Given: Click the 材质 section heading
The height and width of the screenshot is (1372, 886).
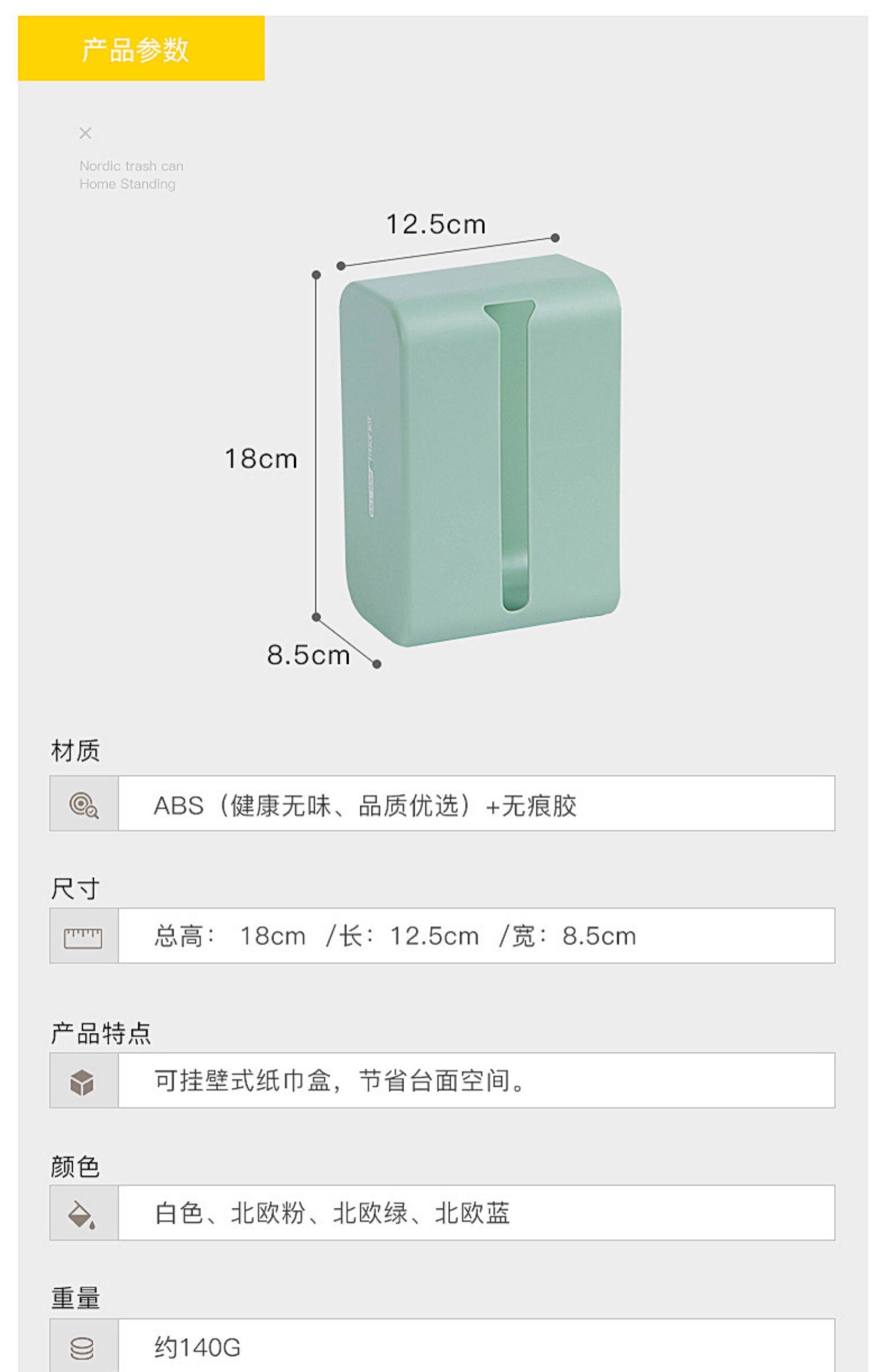Looking at the screenshot, I should [x=76, y=751].
